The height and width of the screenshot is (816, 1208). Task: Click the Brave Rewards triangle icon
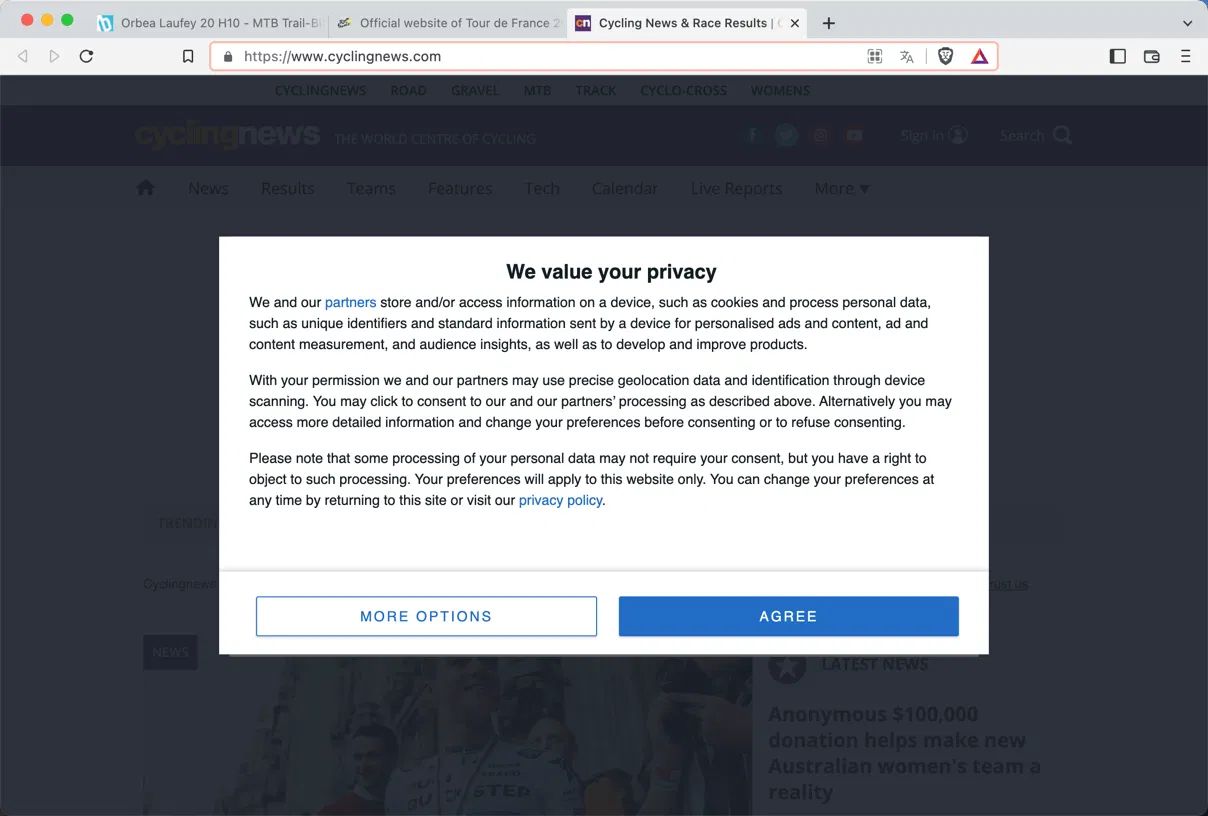point(980,57)
